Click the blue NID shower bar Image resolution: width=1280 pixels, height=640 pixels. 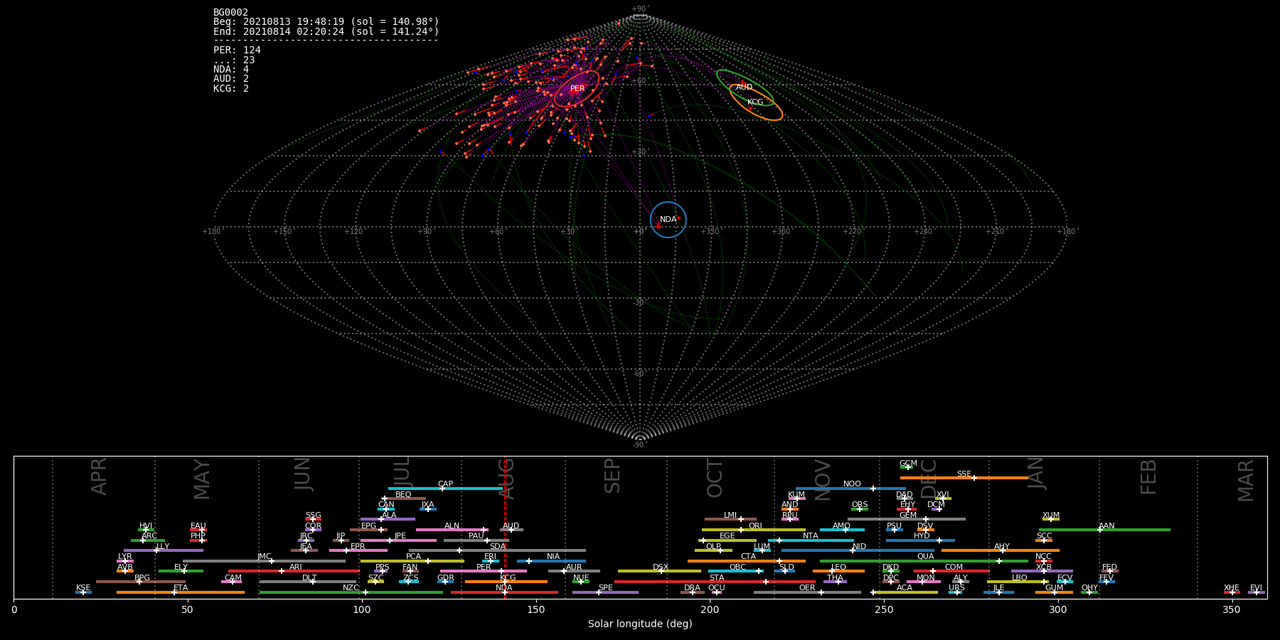point(860,550)
